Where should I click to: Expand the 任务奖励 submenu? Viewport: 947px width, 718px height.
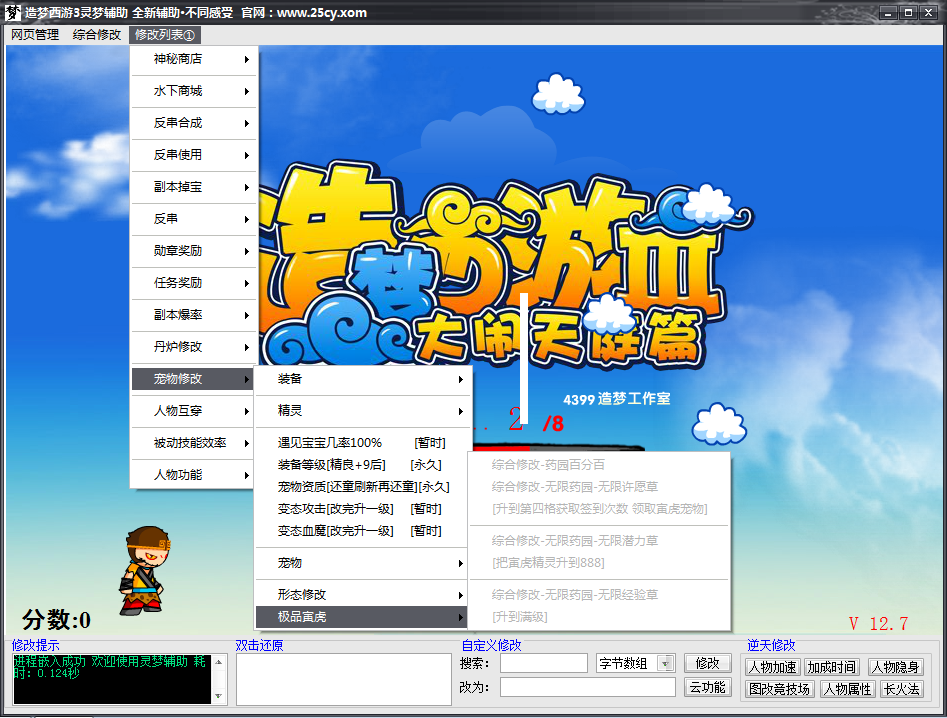194,283
